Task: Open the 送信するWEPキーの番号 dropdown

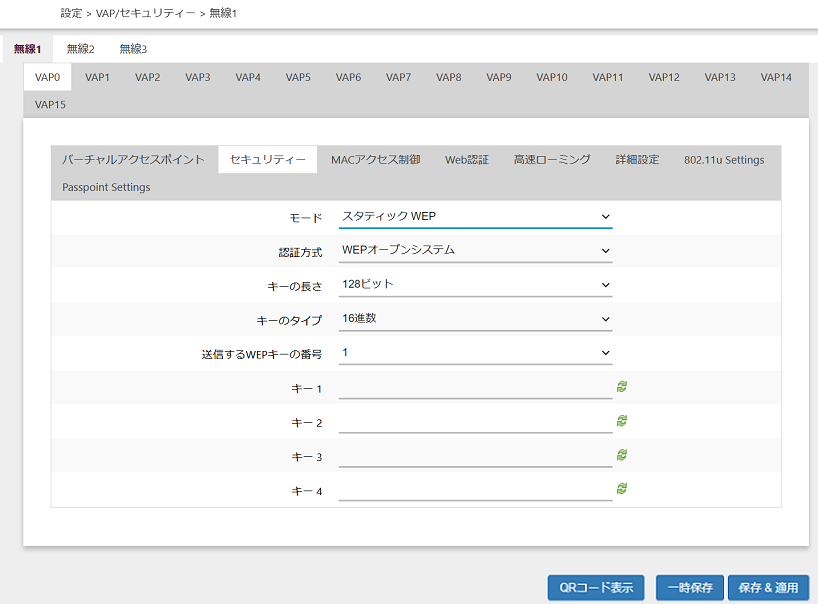Action: (x=475, y=352)
